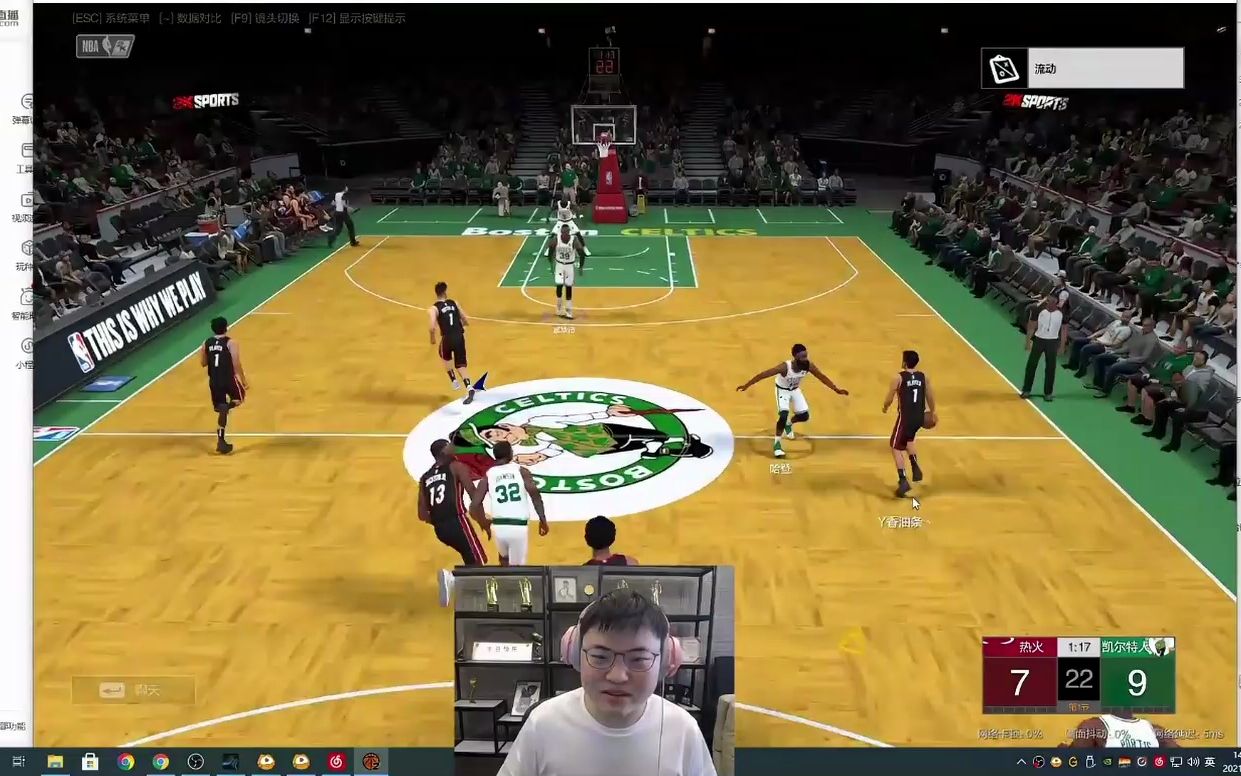Click the [ESC] 系统菜单 hint

[x=111, y=18]
